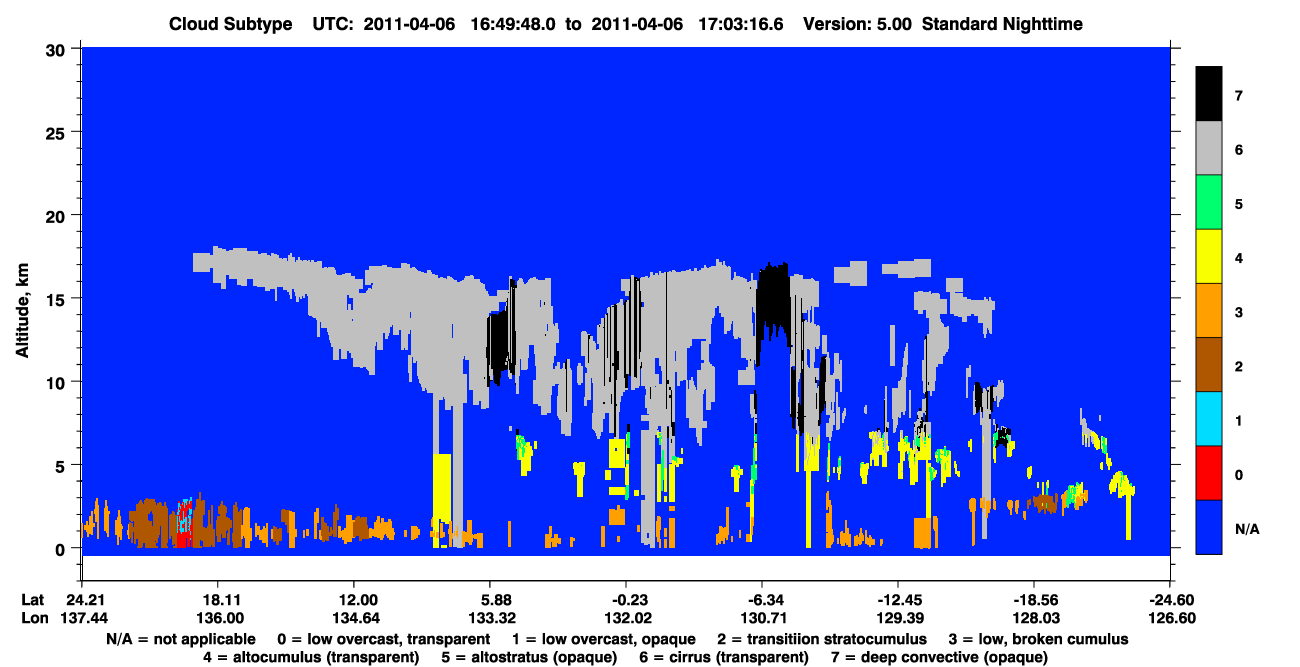
Task: Click the 'Version: 5.00' title text
Action: [x=855, y=24]
